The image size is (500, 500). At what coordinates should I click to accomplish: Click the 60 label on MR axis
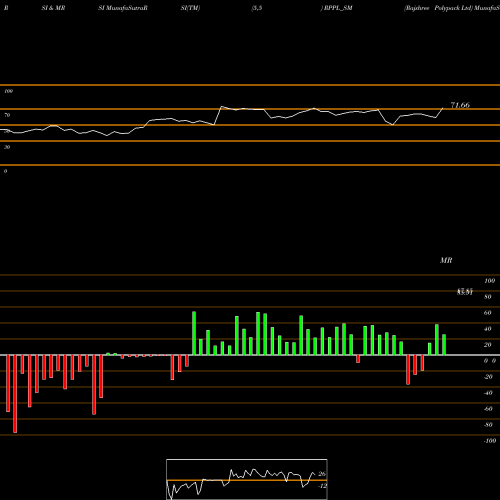(488, 313)
